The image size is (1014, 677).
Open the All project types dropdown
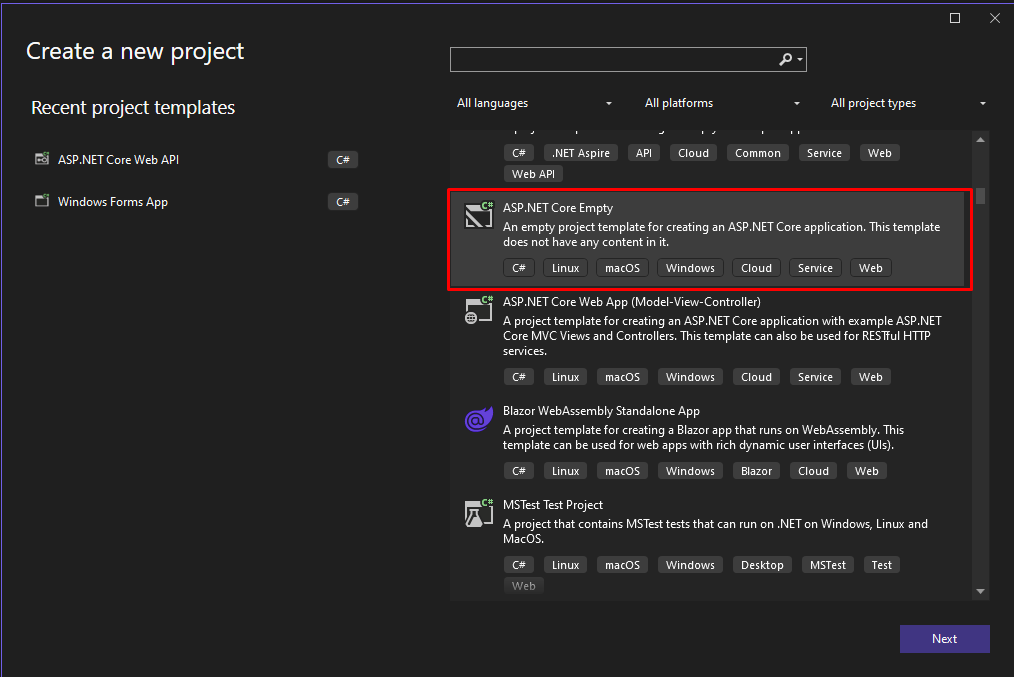908,103
